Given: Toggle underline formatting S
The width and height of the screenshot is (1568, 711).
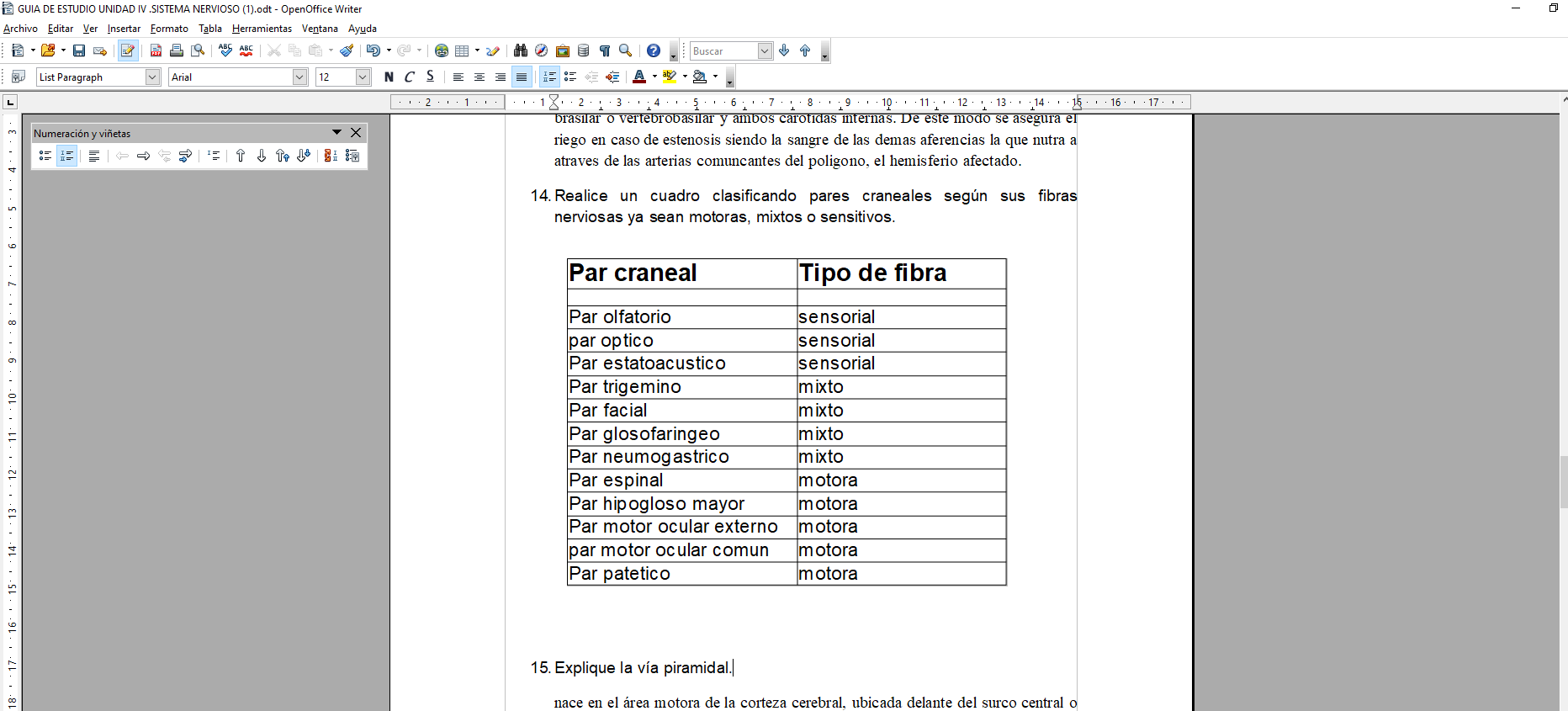Looking at the screenshot, I should pos(431,77).
